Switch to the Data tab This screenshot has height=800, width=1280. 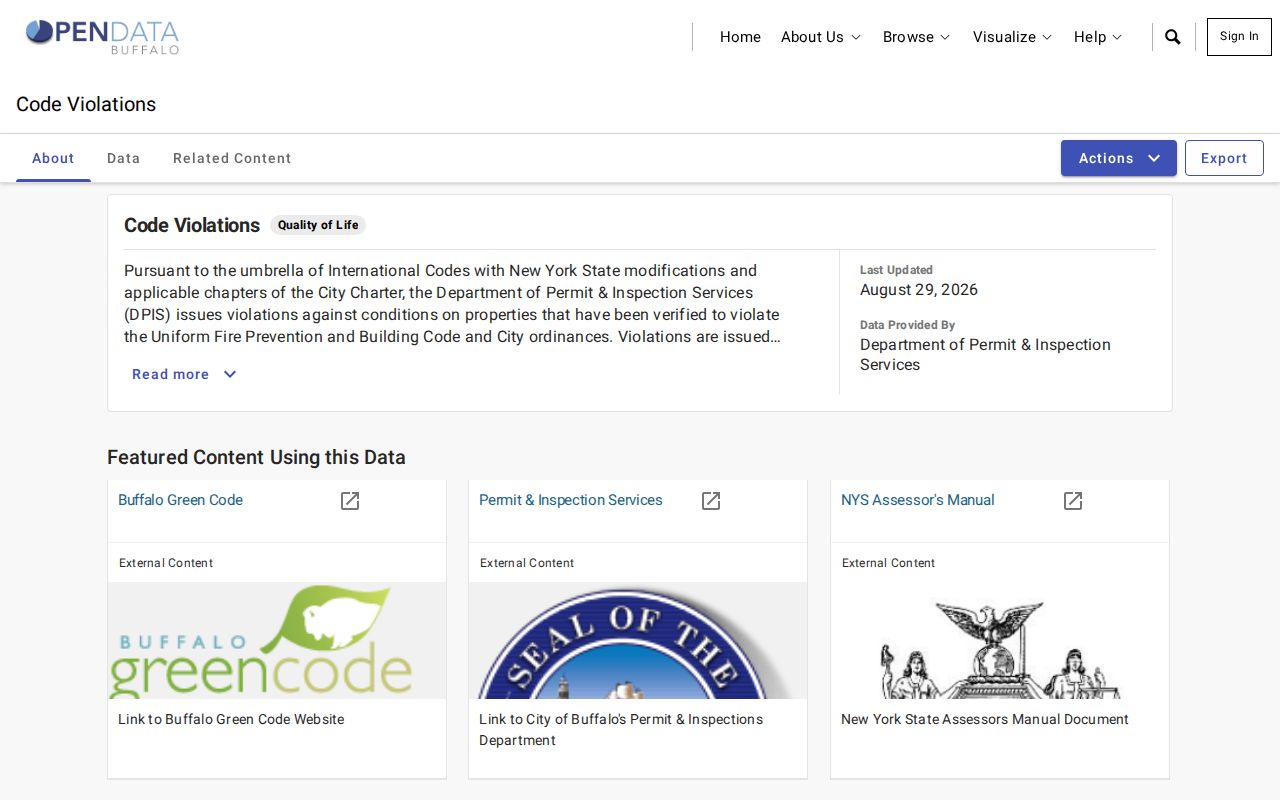[x=124, y=158]
